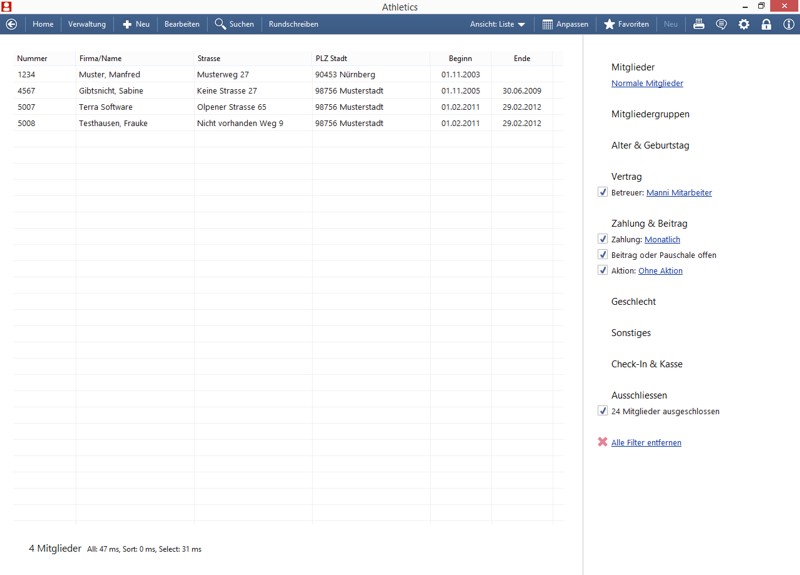Expand the Zahlung & Beitrag section

pos(649,223)
